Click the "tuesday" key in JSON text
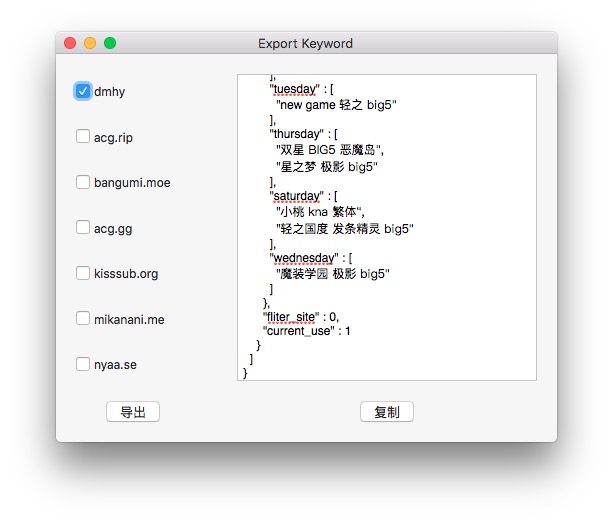 295,89
